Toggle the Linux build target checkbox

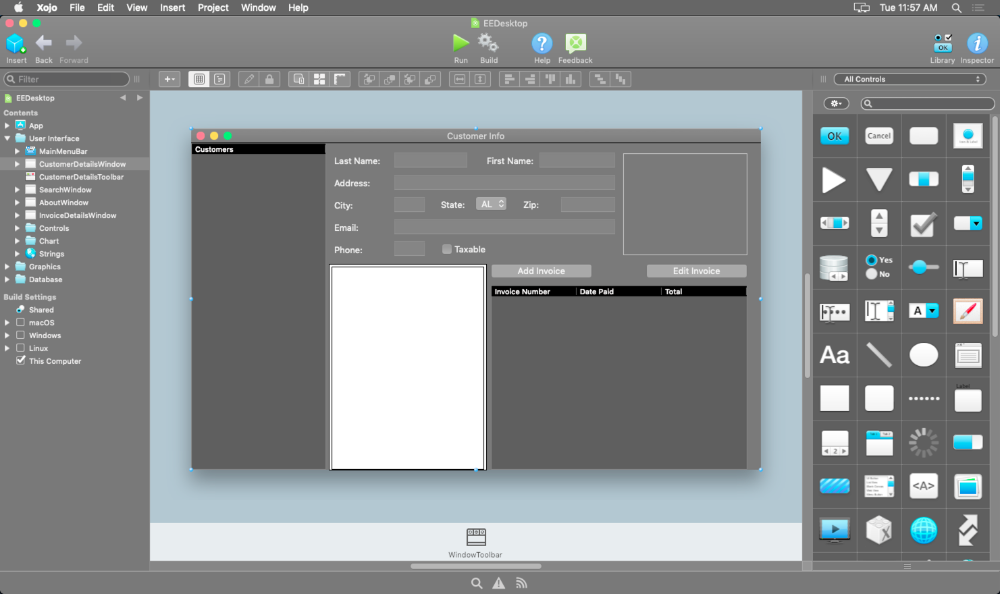pos(21,348)
